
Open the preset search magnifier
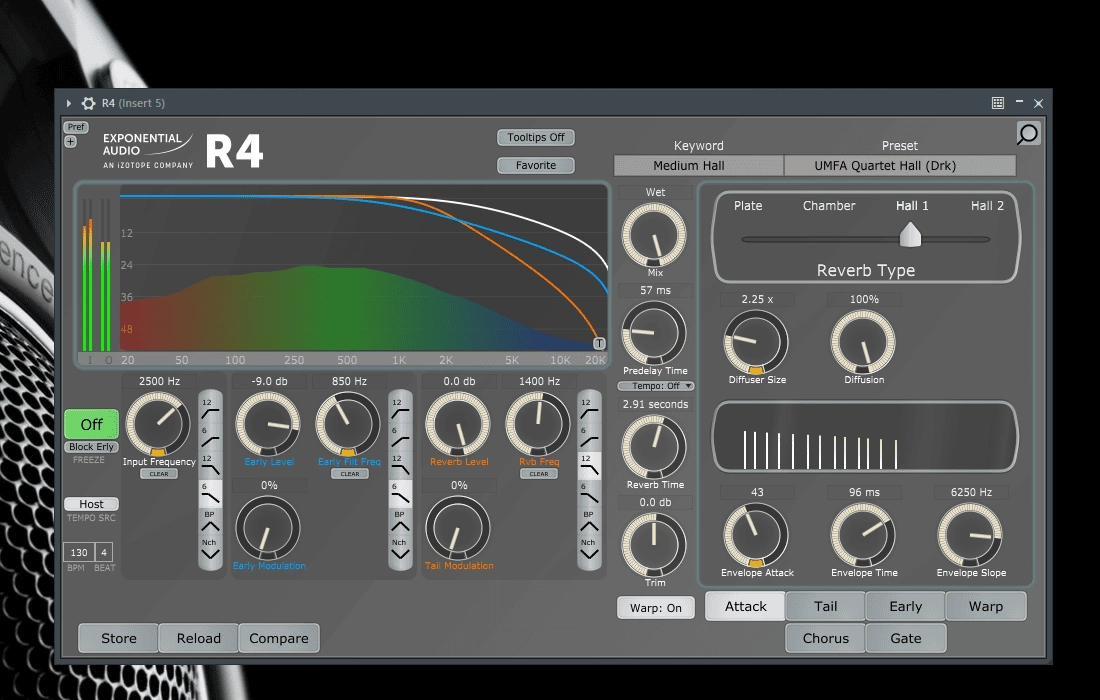coord(1028,133)
